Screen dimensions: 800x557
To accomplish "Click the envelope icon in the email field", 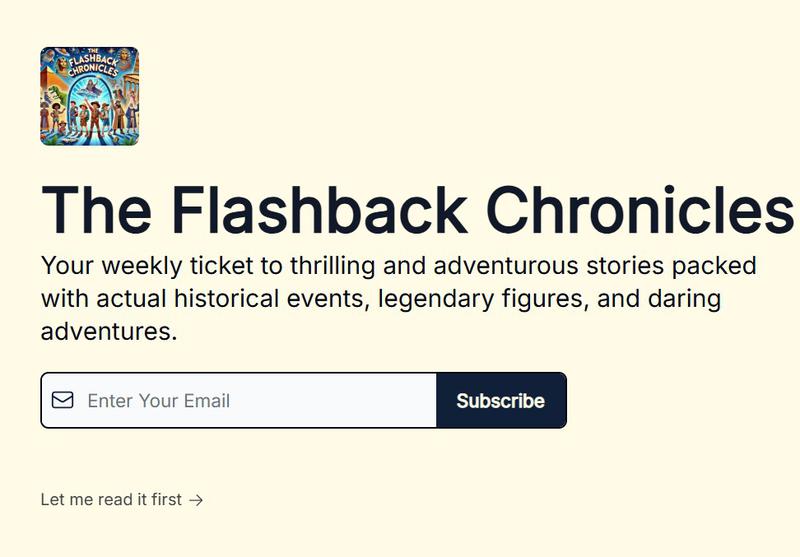I will click(63, 400).
